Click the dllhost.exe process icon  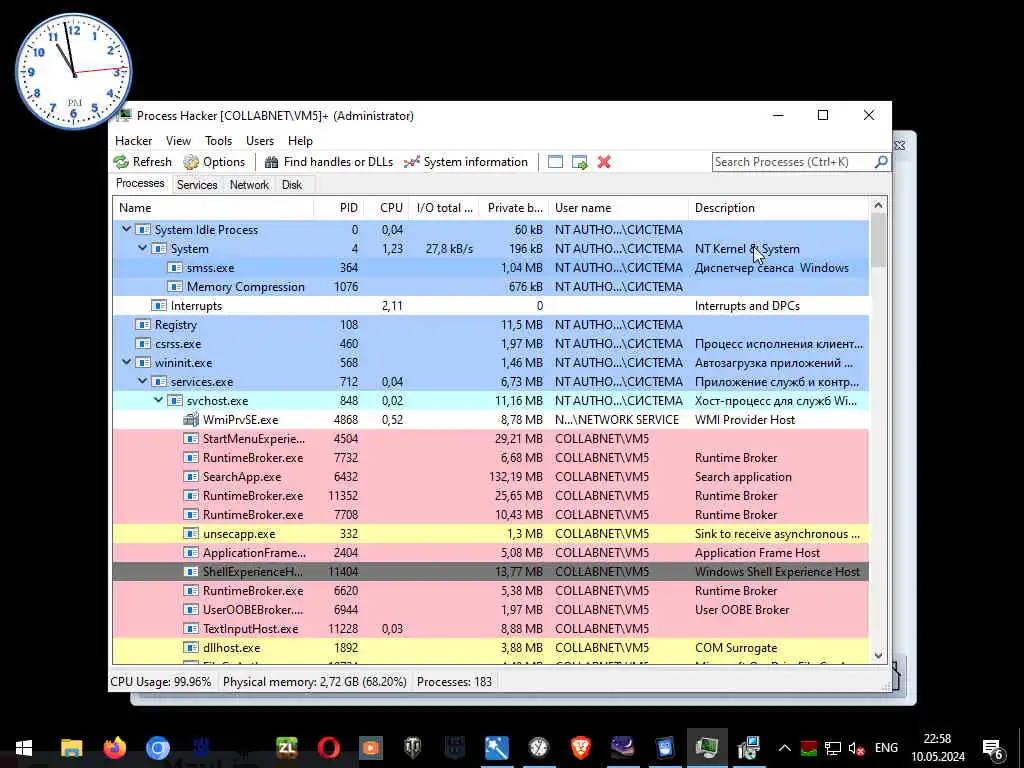(x=191, y=648)
